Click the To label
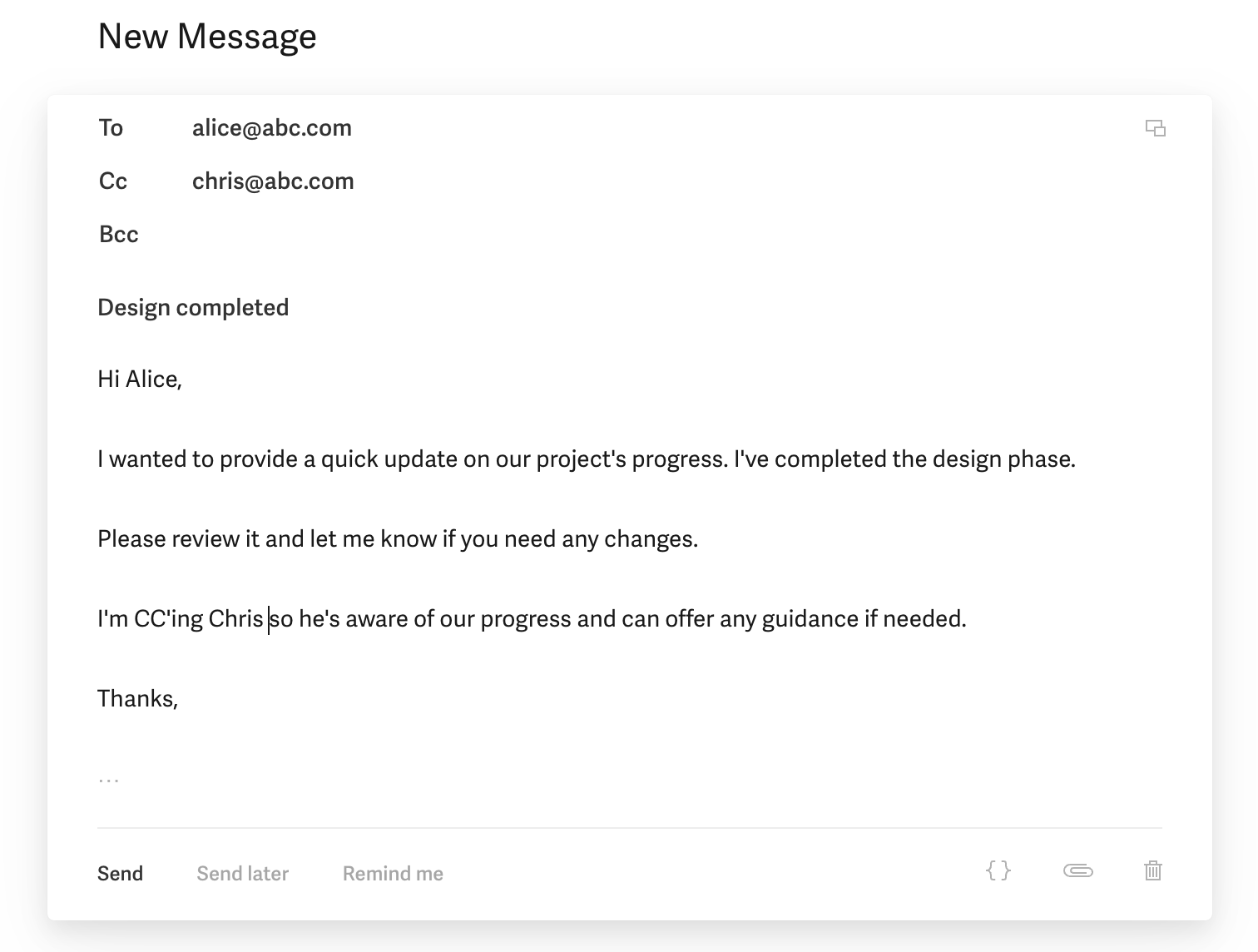This screenshot has height=952, width=1258. (111, 127)
